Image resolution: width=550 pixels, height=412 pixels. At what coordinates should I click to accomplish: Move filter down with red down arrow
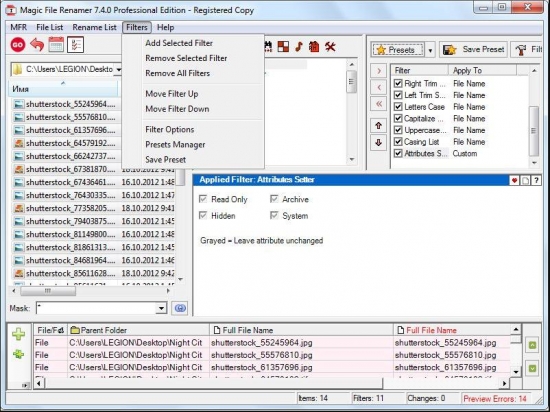[378, 143]
